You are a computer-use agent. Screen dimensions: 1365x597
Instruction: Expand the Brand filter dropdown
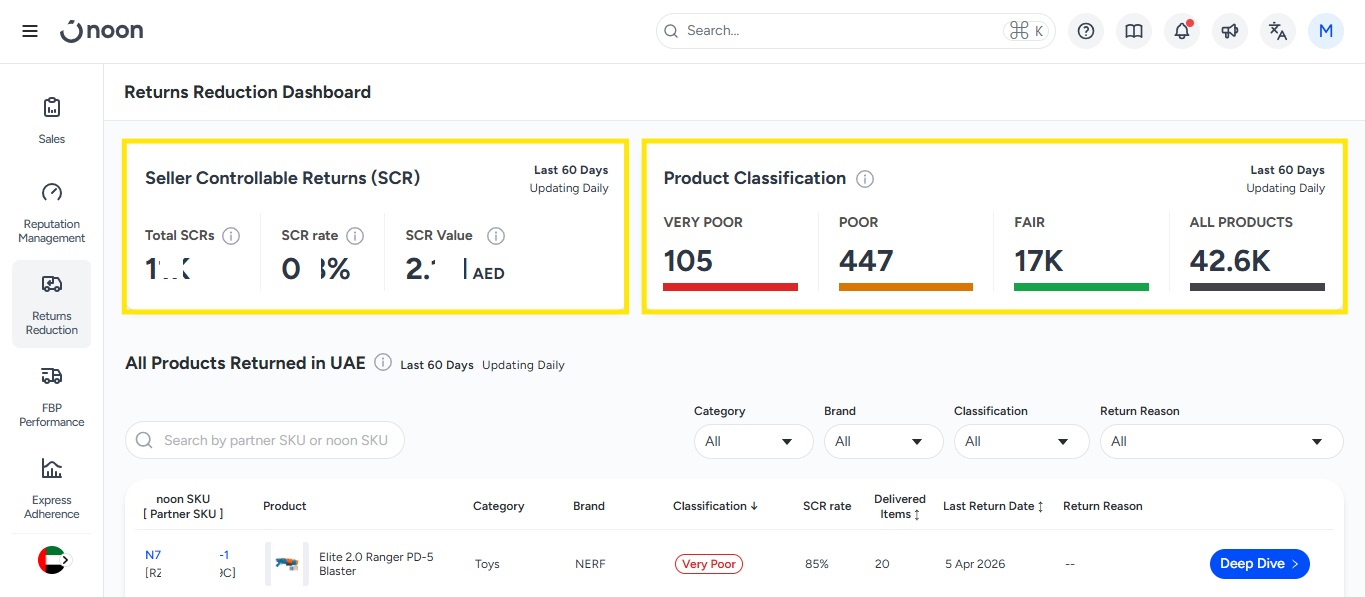click(x=883, y=441)
